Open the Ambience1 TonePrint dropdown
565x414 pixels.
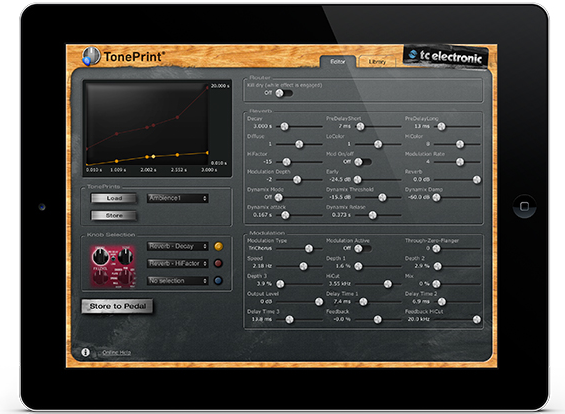pos(178,198)
